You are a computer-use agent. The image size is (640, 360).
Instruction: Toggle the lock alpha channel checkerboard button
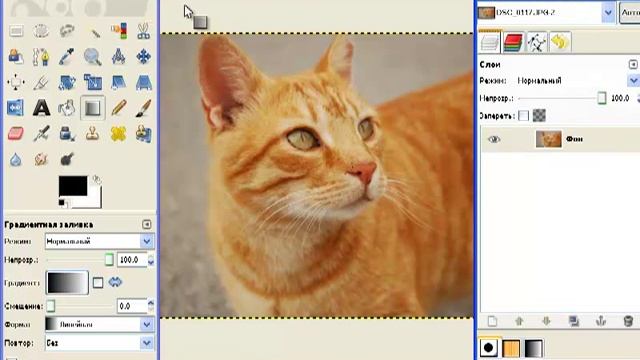(539, 116)
